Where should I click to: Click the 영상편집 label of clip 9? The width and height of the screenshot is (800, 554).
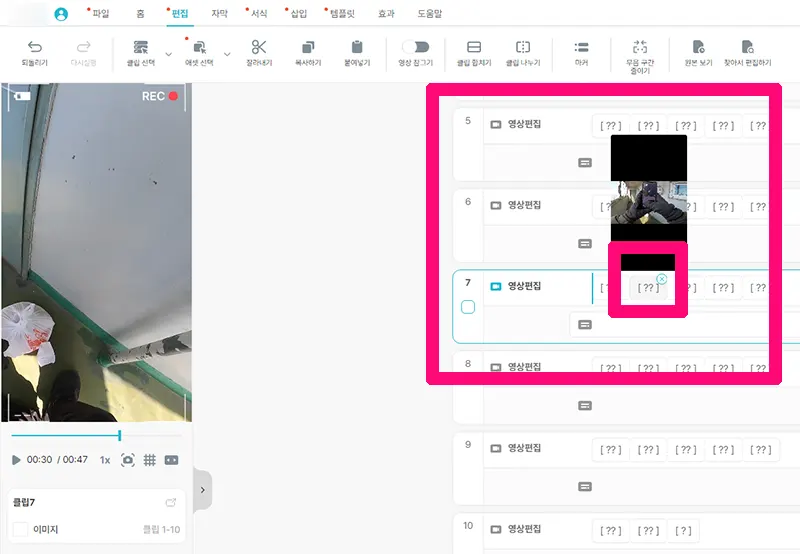point(524,448)
